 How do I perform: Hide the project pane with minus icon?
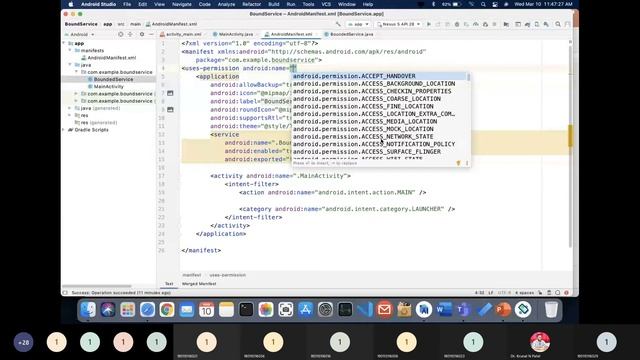point(151,34)
